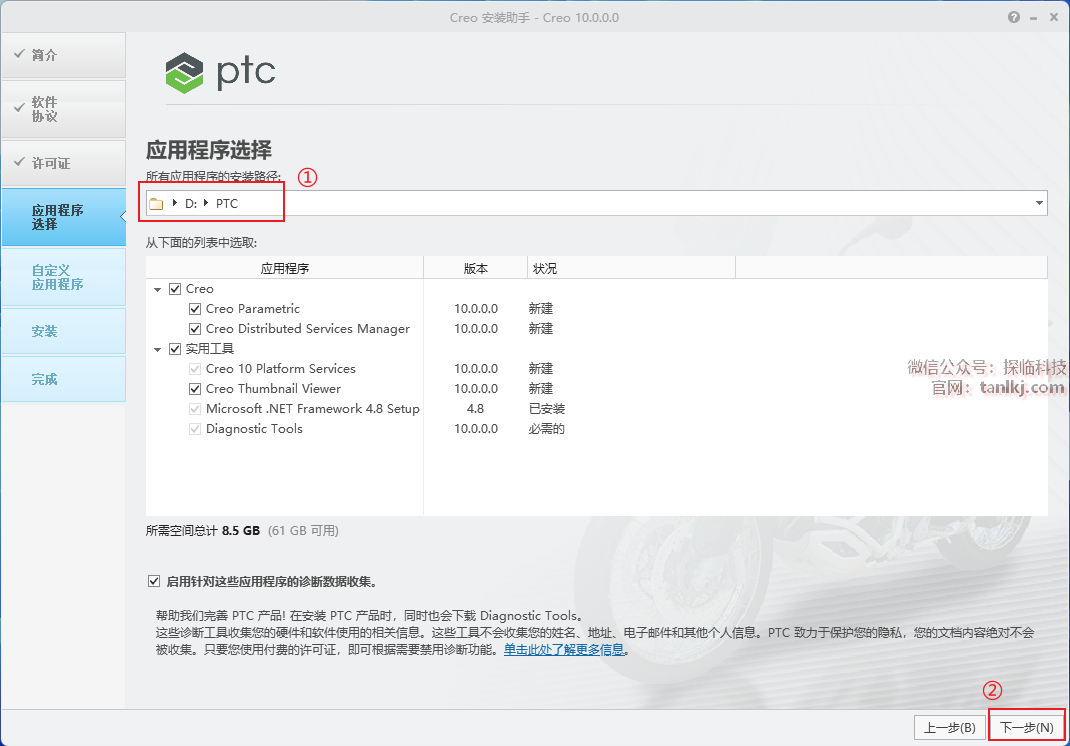Click 已安装 status of .NET Framework

point(547,409)
